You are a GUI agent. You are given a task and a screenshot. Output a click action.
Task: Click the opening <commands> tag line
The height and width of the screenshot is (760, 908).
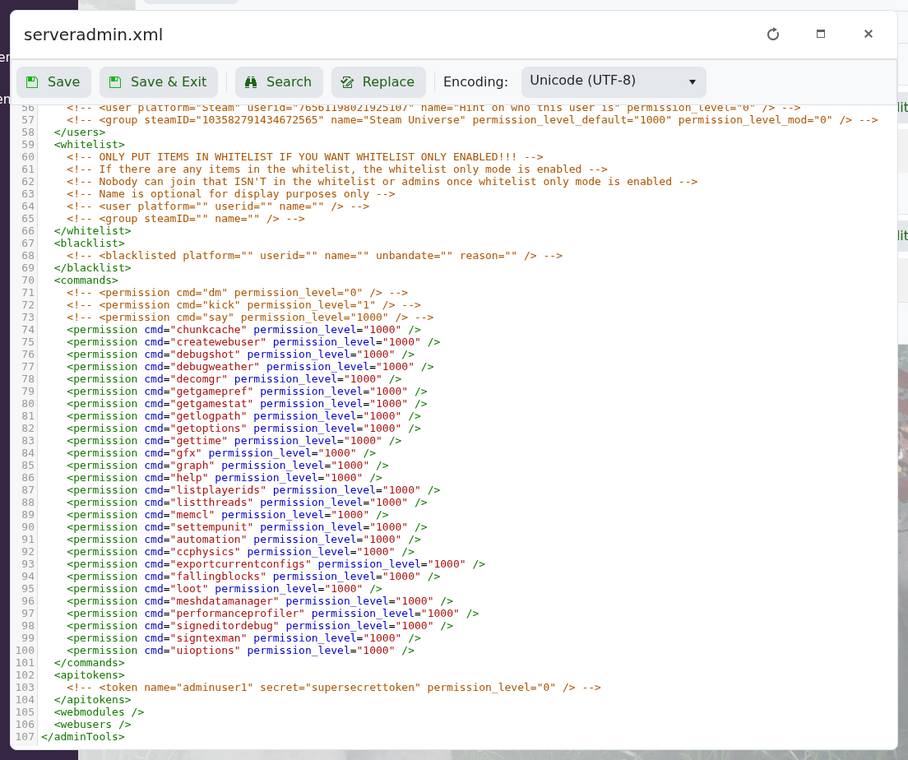click(x=86, y=280)
